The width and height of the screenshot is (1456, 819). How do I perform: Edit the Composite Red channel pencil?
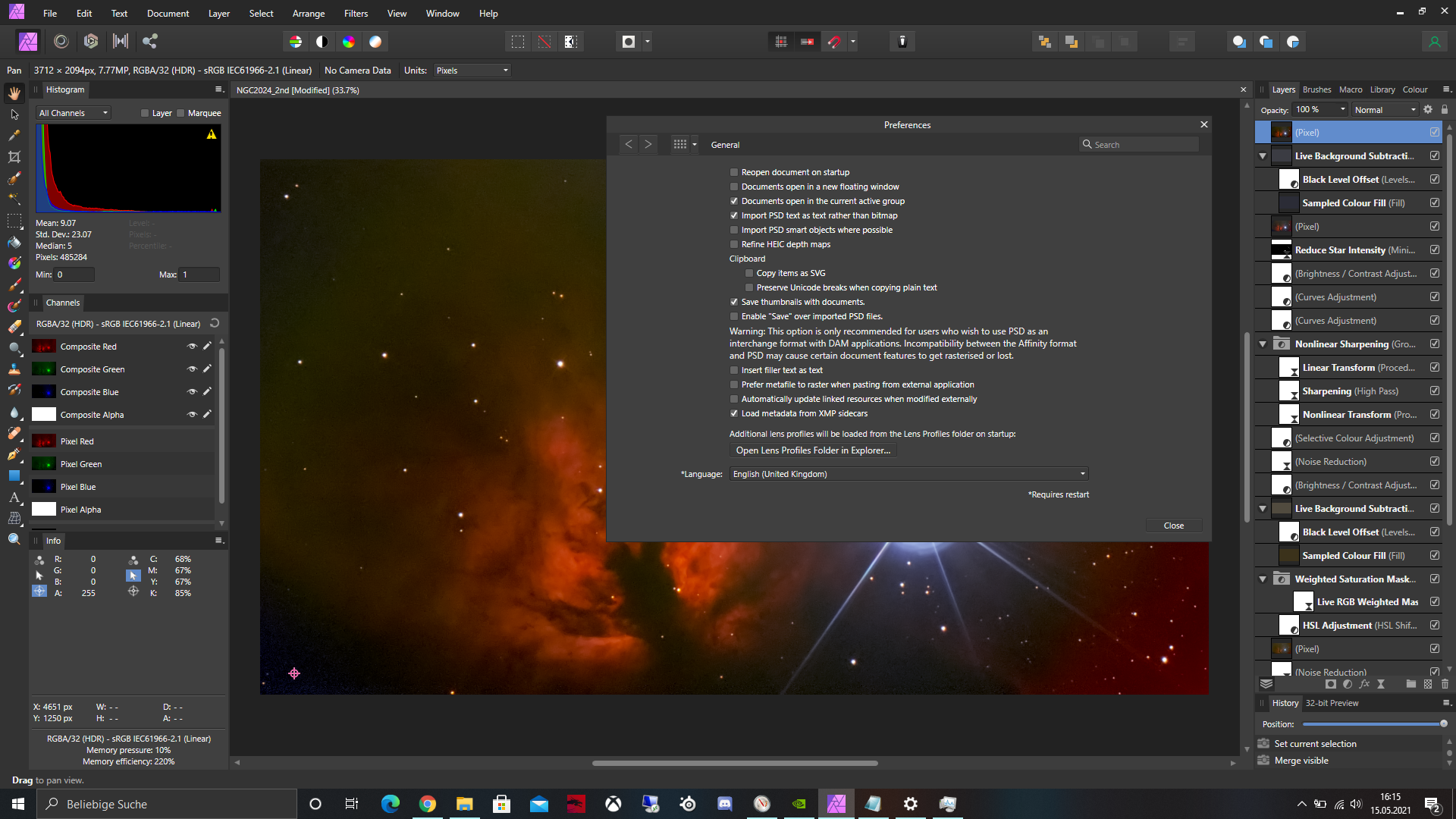[x=207, y=346]
